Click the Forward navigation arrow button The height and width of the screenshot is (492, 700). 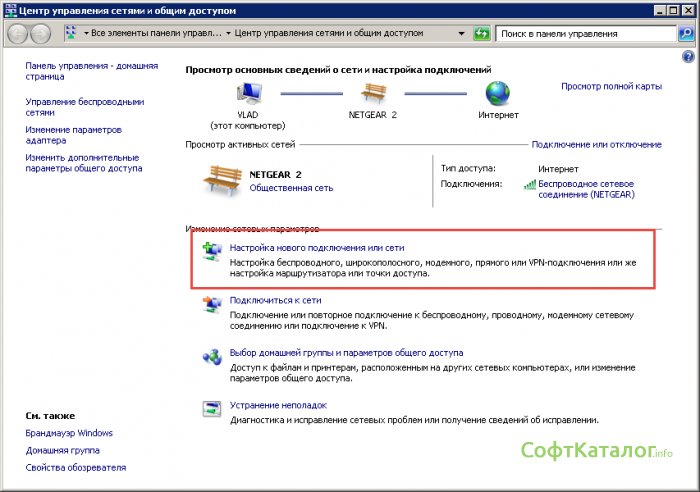[x=41, y=33]
